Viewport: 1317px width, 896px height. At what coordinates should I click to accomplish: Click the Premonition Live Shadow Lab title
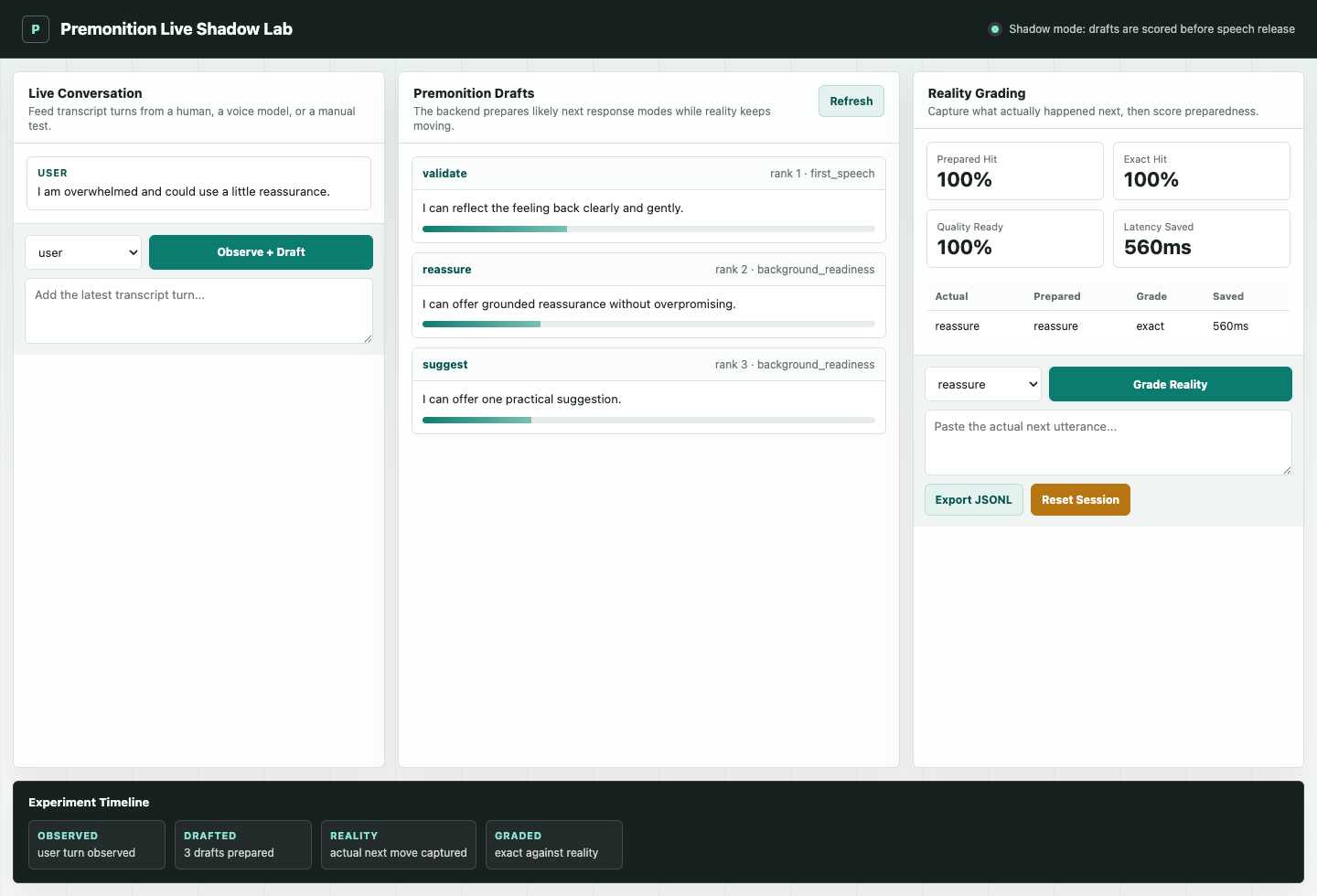177,29
